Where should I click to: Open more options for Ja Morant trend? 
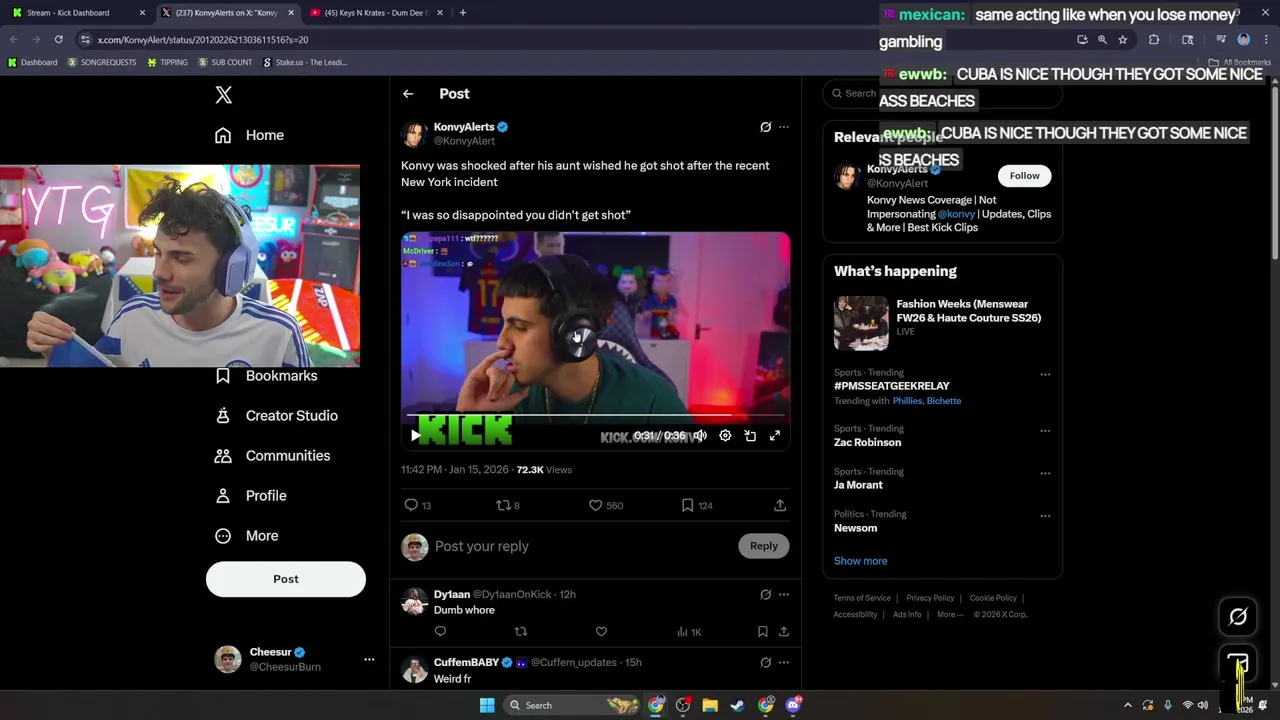pyautogui.click(x=1045, y=474)
